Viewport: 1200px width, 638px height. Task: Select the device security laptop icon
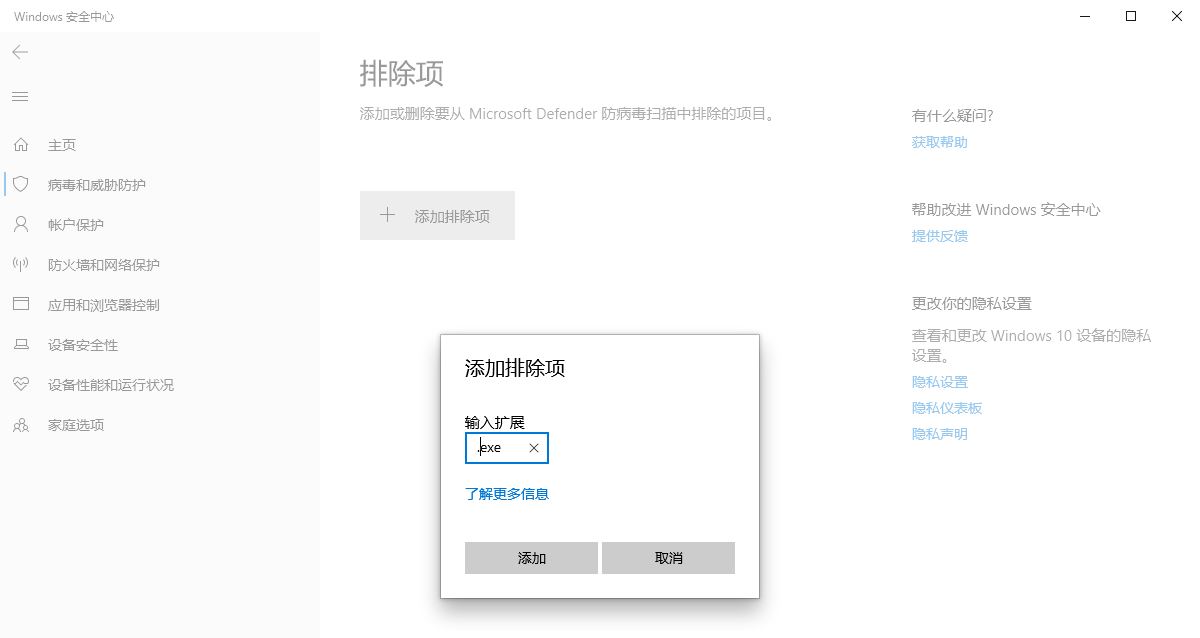coord(20,345)
